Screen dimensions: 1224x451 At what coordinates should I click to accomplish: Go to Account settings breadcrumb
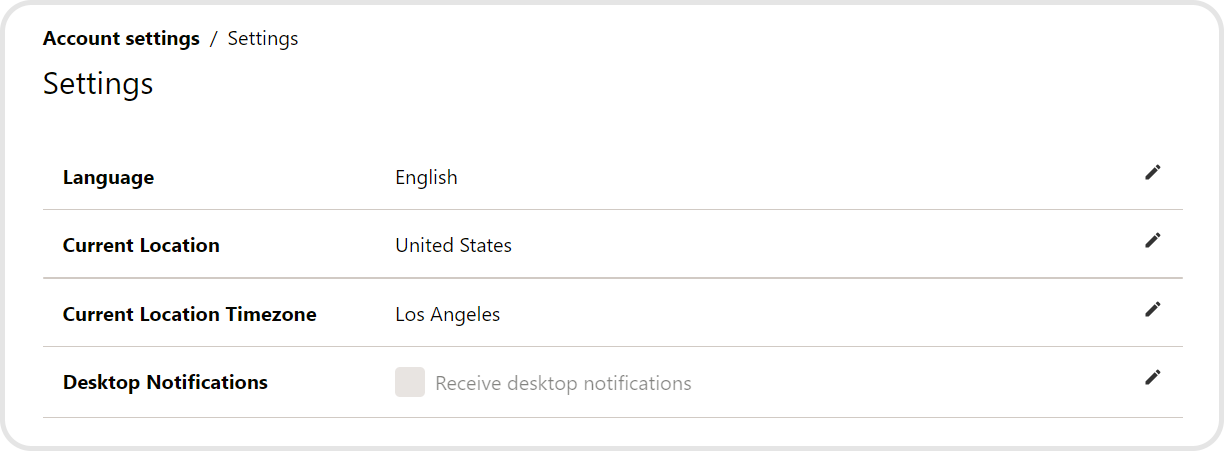(x=121, y=39)
